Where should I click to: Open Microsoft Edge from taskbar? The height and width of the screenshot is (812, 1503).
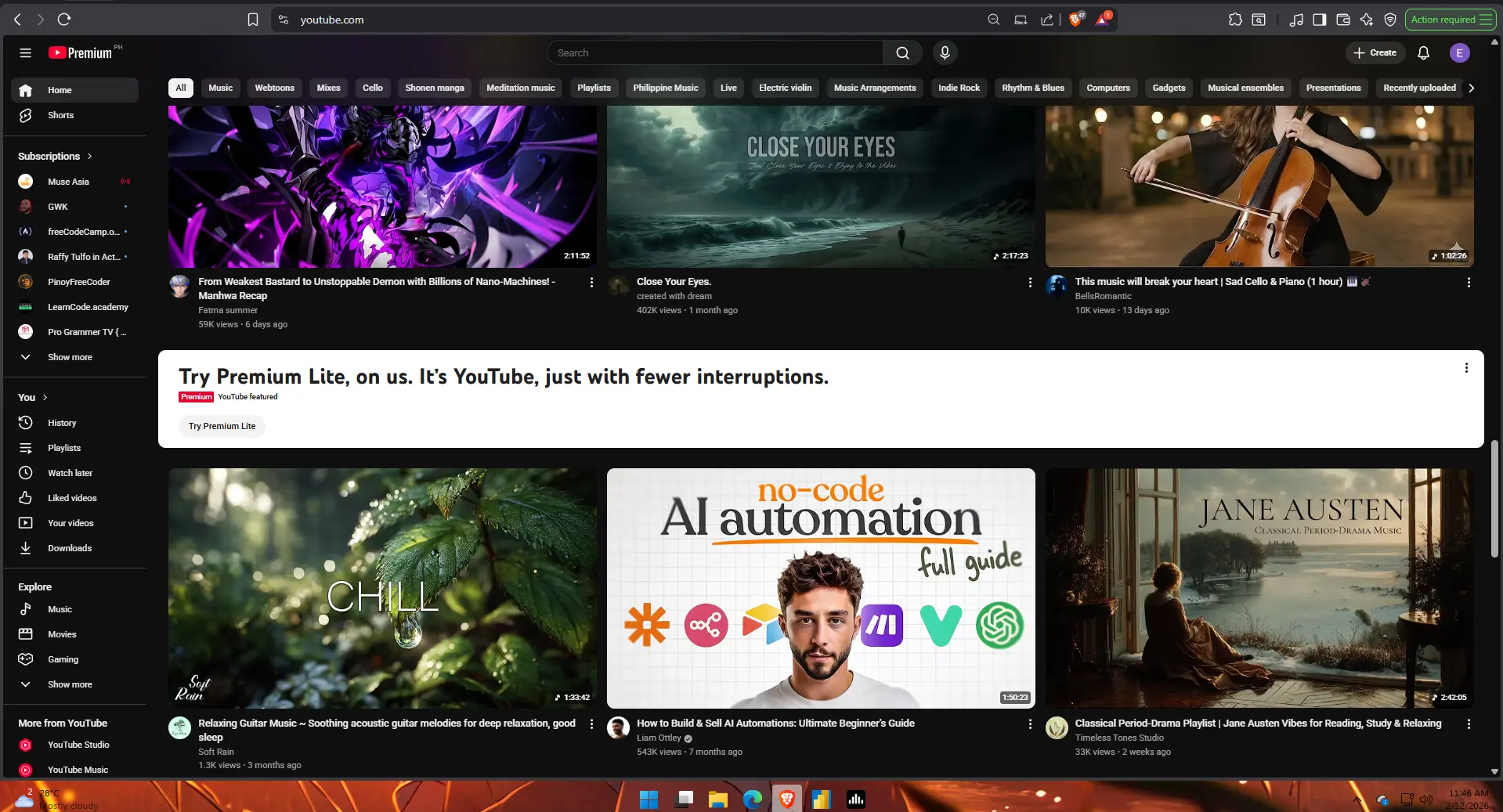pos(752,799)
